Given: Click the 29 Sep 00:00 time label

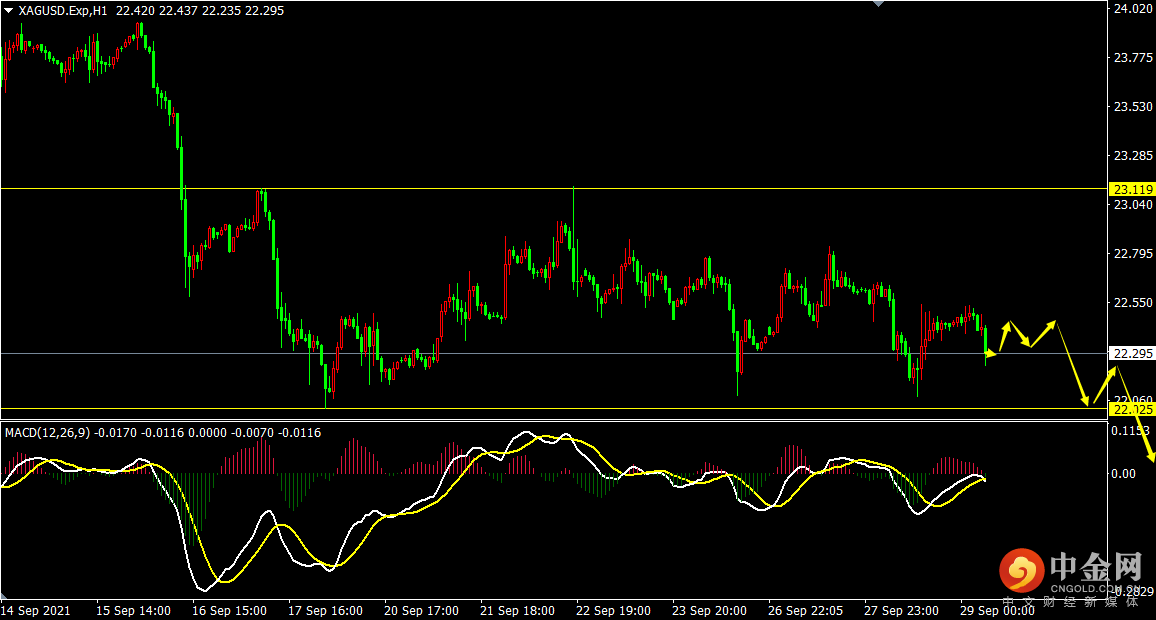Looking at the screenshot, I should (x=997, y=610).
